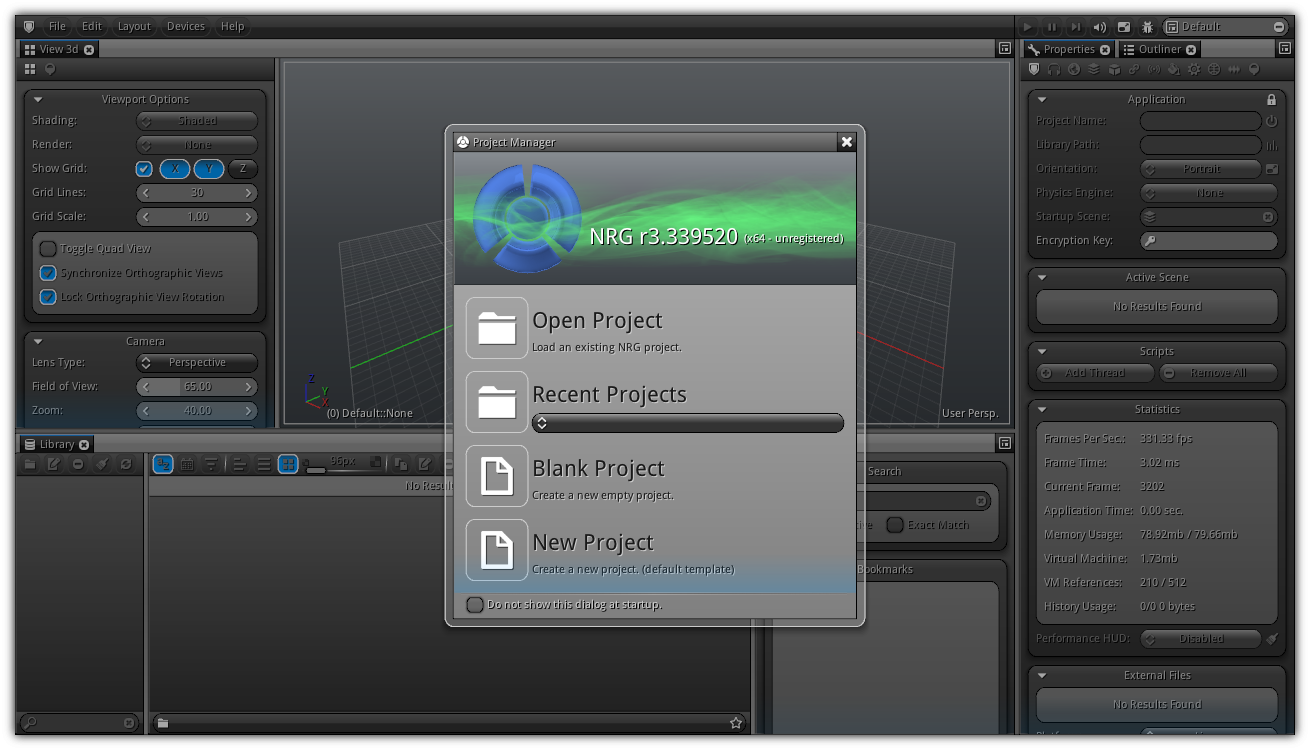Check Do not show this dialog at startup

tap(476, 604)
